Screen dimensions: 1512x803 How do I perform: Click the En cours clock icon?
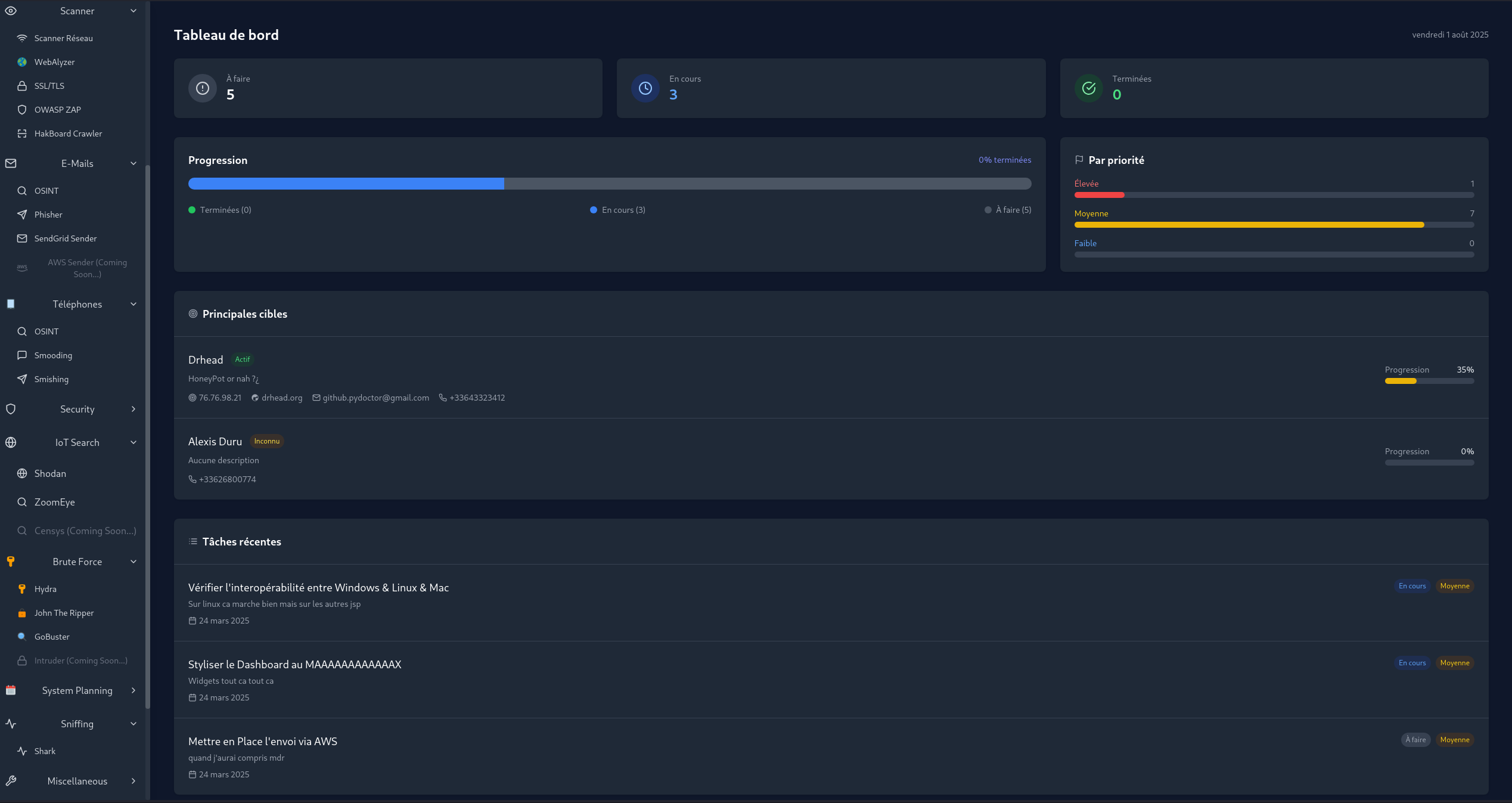(x=645, y=88)
